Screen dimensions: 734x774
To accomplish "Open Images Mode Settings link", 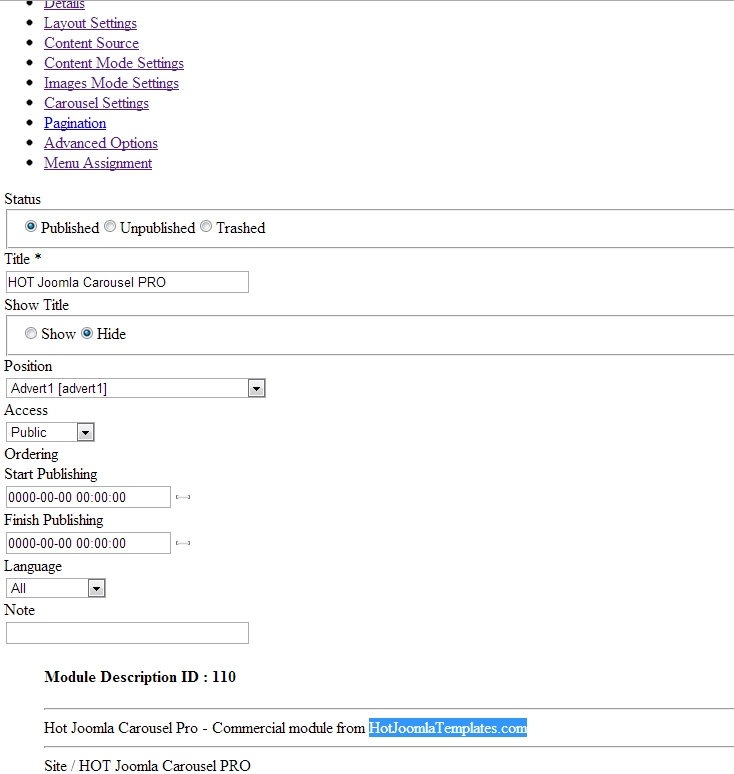I will tap(112, 83).
